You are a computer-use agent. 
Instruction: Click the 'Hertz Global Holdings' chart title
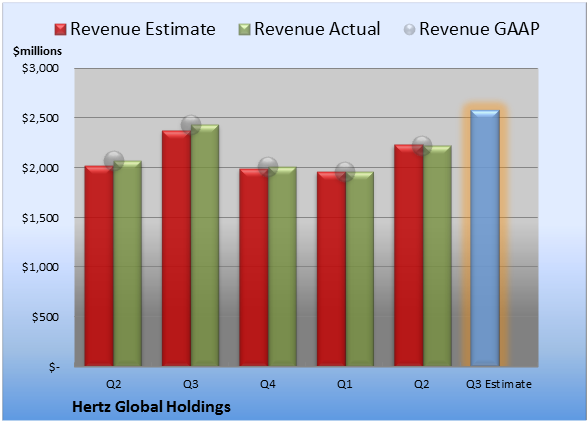pyautogui.click(x=151, y=407)
